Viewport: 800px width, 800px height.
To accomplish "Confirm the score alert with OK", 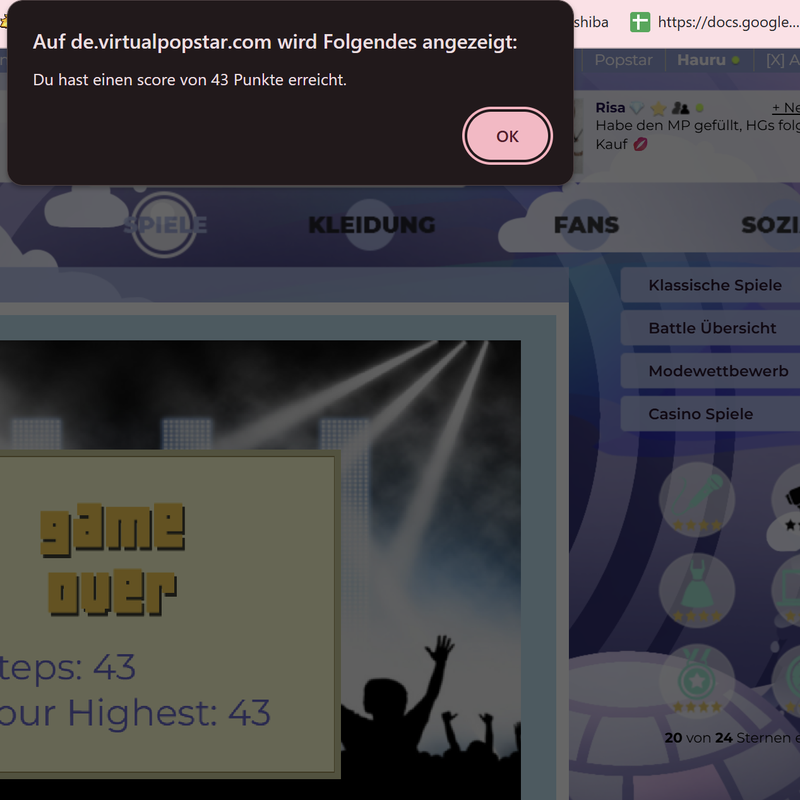I will click(x=507, y=136).
